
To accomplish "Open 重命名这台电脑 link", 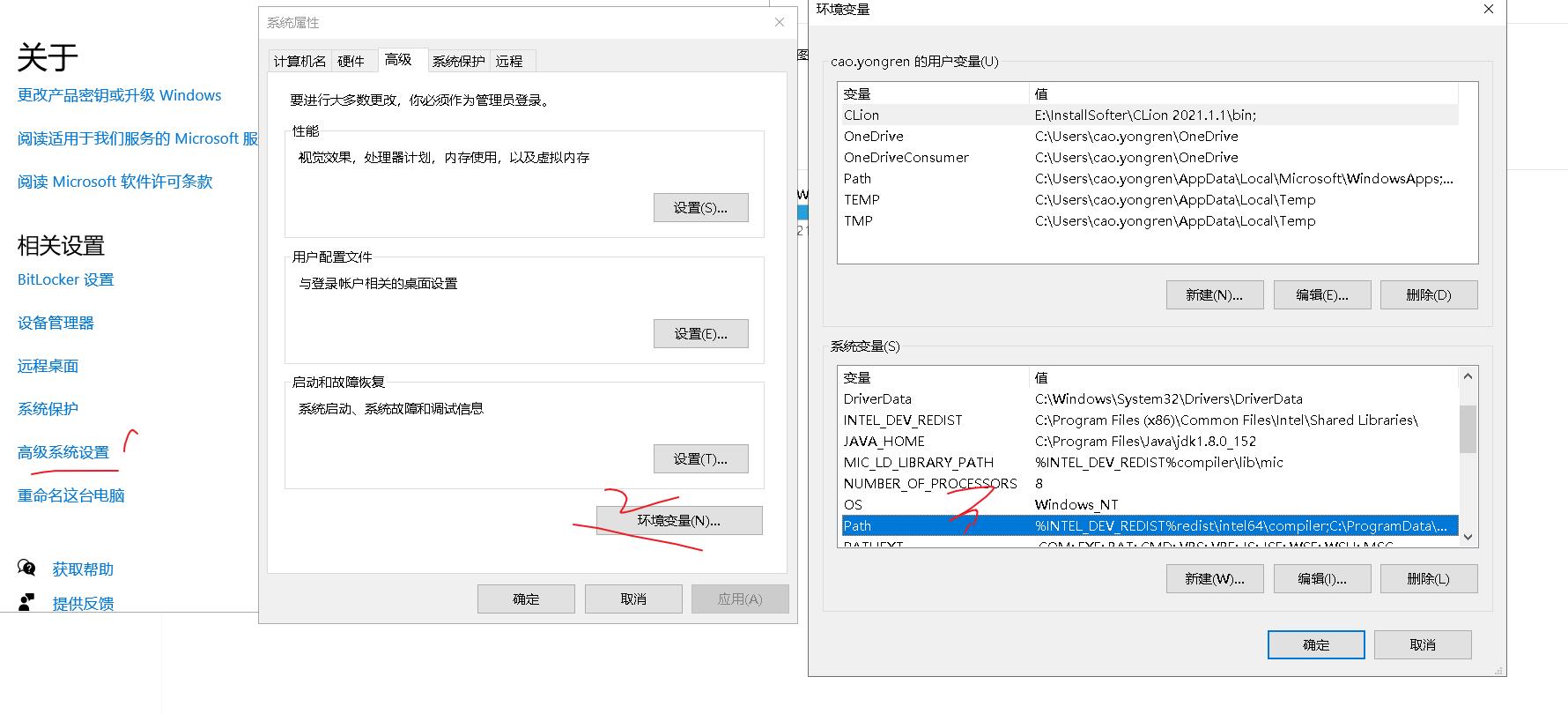I will pyautogui.click(x=71, y=495).
